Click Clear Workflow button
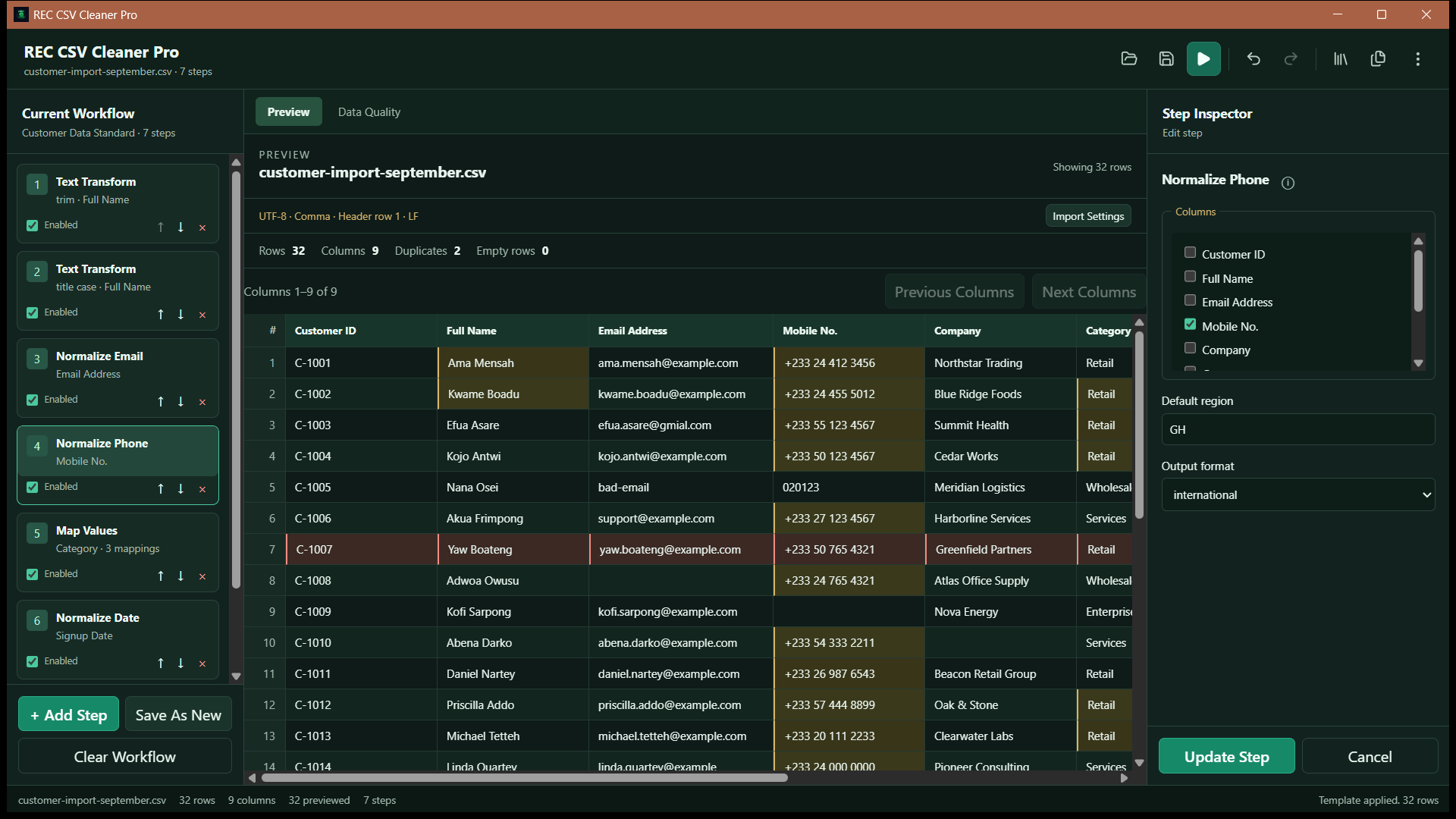This screenshot has height=819, width=1456. [x=124, y=757]
